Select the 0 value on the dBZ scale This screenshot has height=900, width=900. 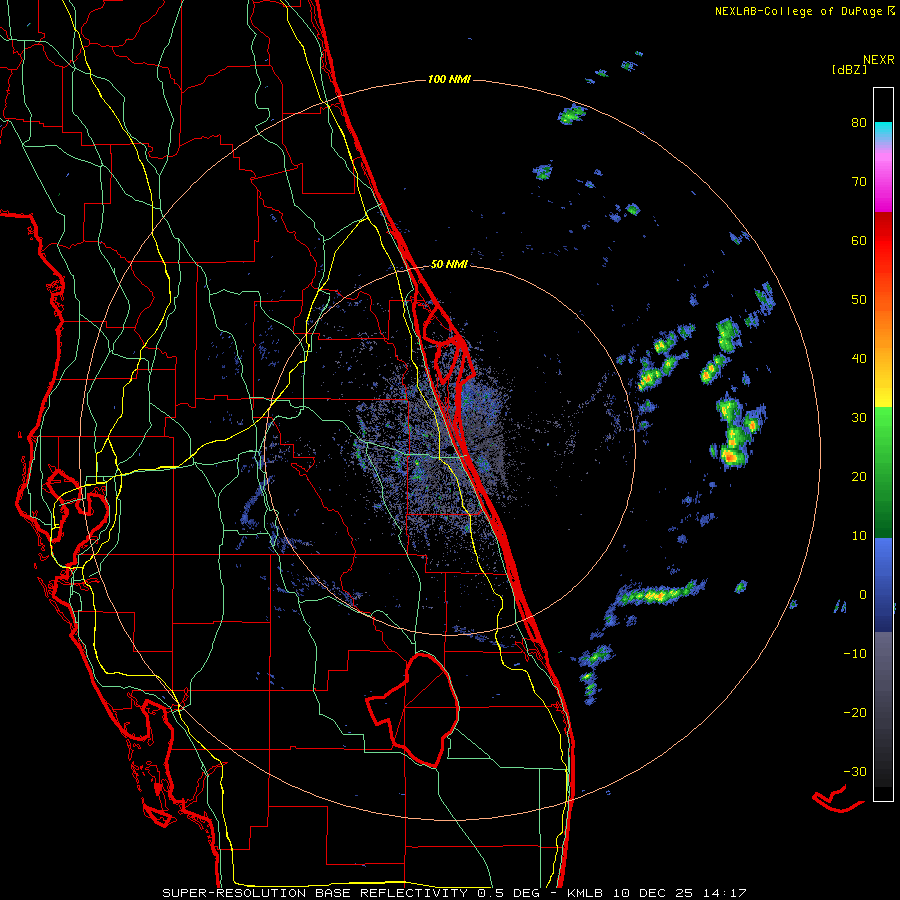(x=862, y=595)
